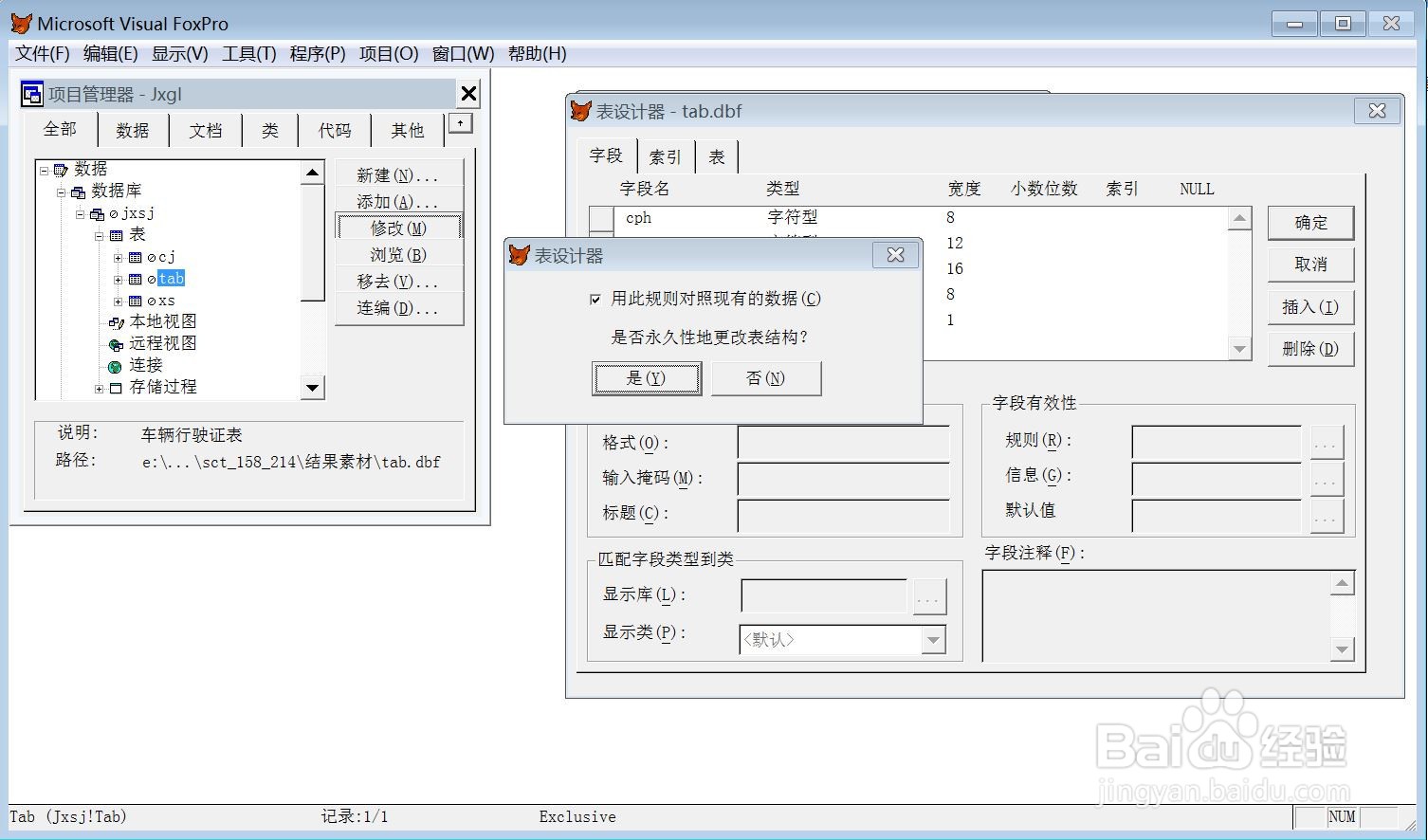Click 确定 in table designer
Image resolution: width=1428 pixels, height=840 pixels.
(1310, 223)
